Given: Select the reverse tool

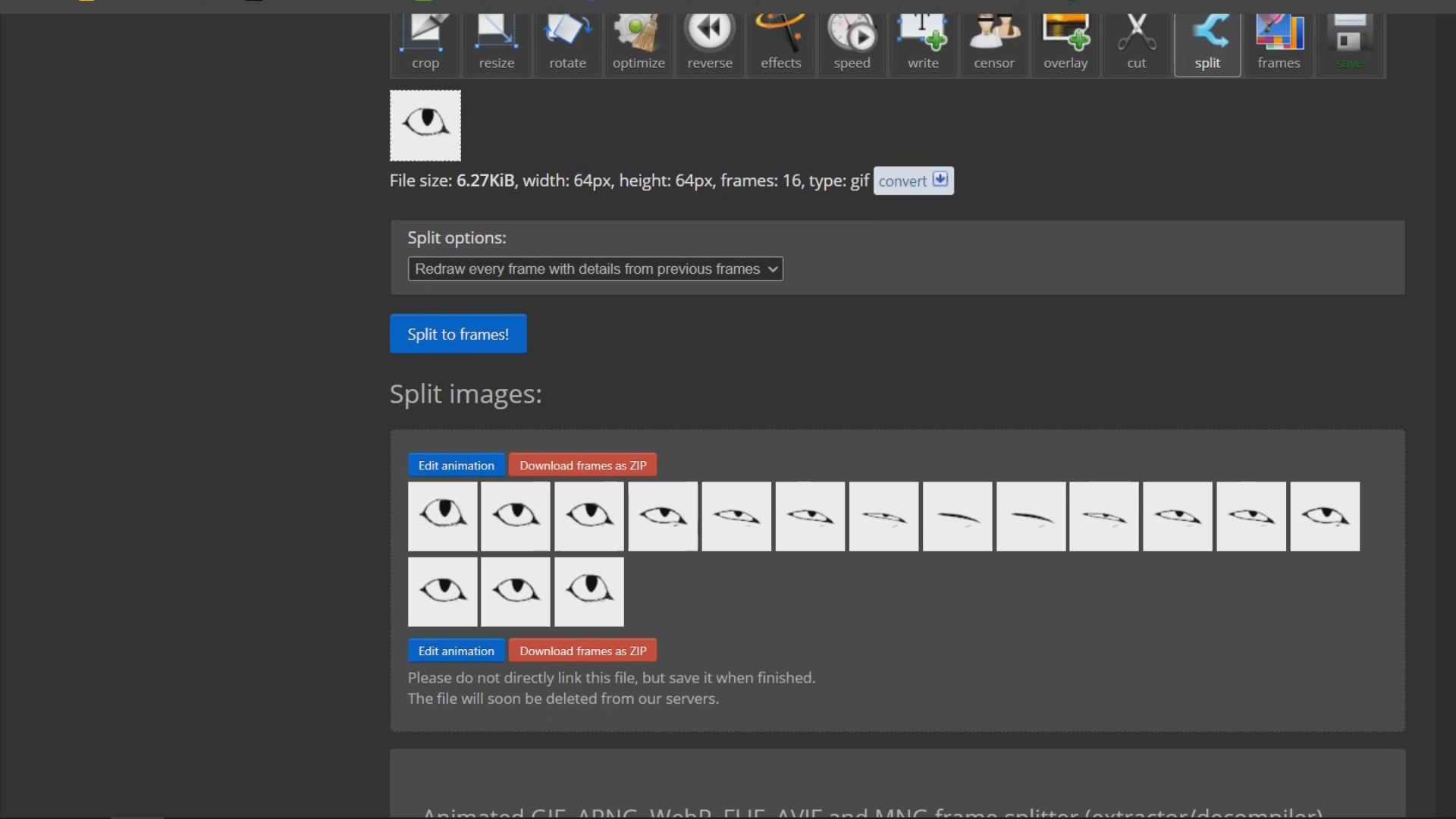Looking at the screenshot, I should pos(710,44).
